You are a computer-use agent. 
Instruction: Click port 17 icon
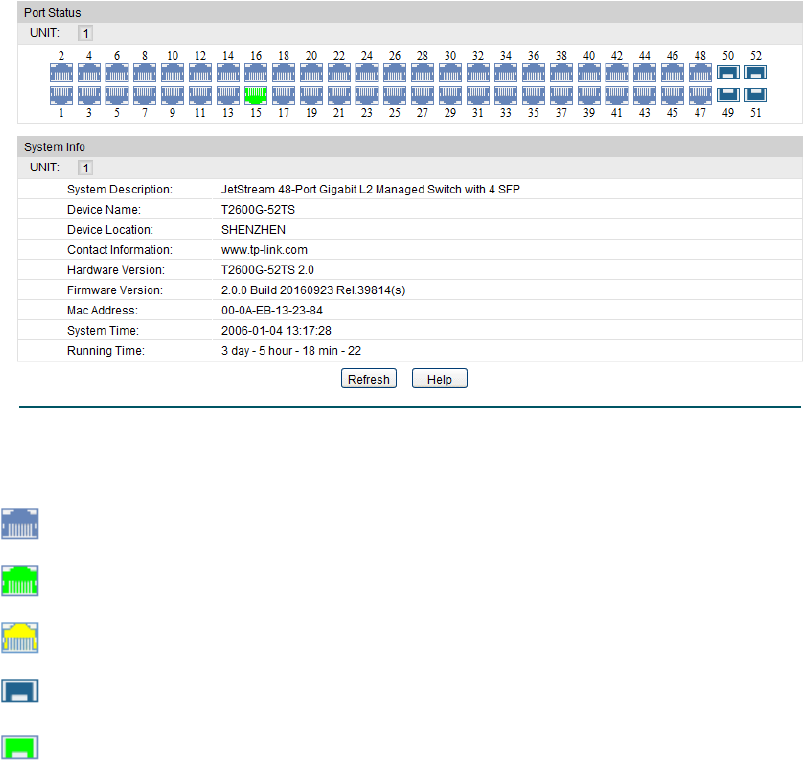[284, 95]
